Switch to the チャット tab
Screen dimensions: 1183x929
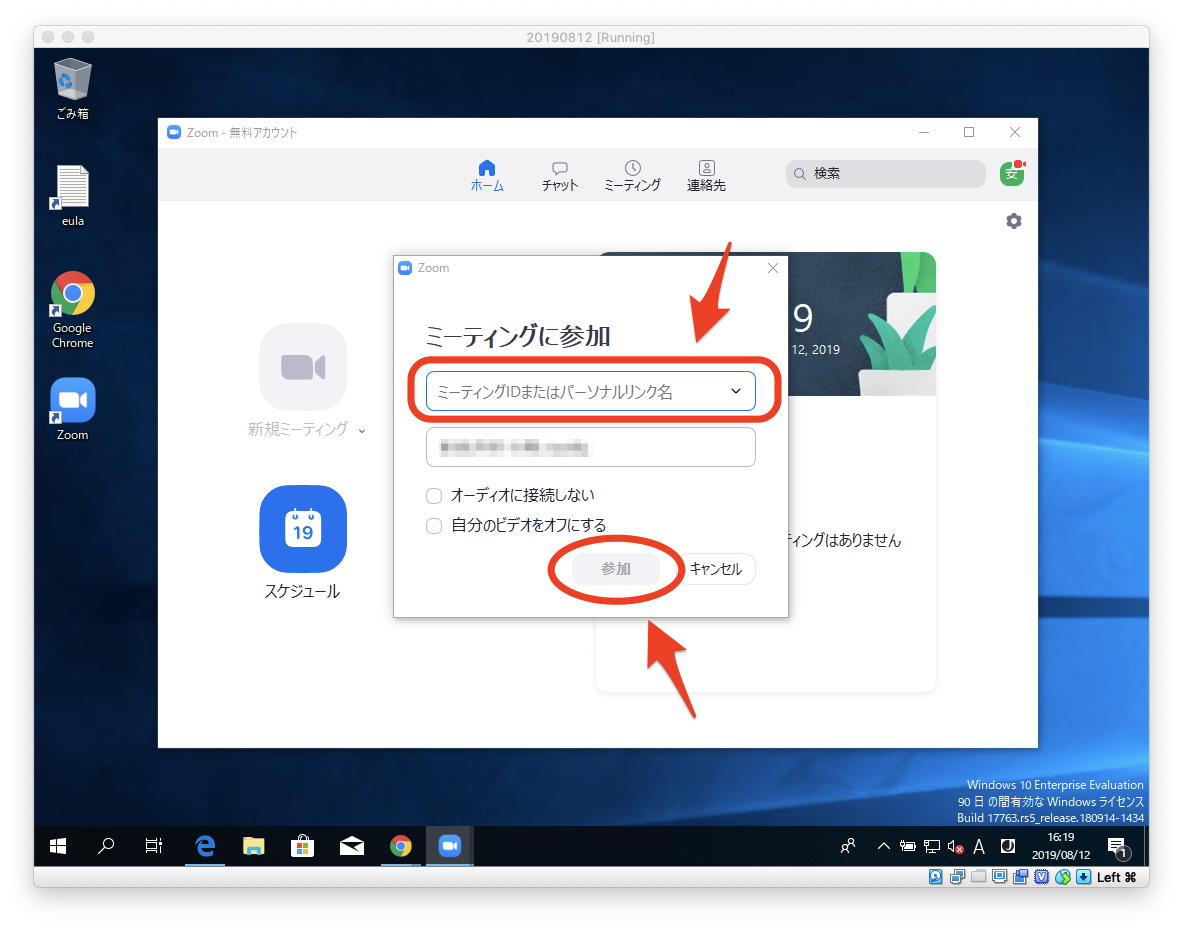[x=560, y=175]
